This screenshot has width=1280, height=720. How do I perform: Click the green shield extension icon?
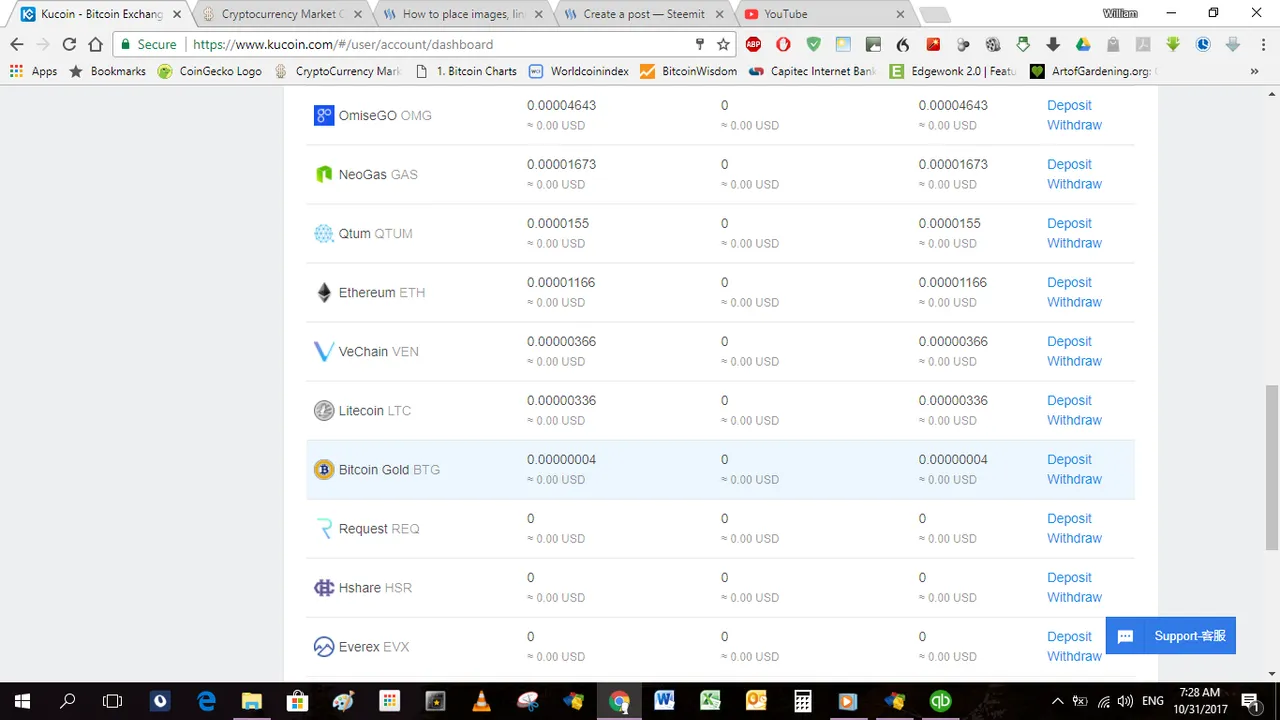[x=813, y=44]
